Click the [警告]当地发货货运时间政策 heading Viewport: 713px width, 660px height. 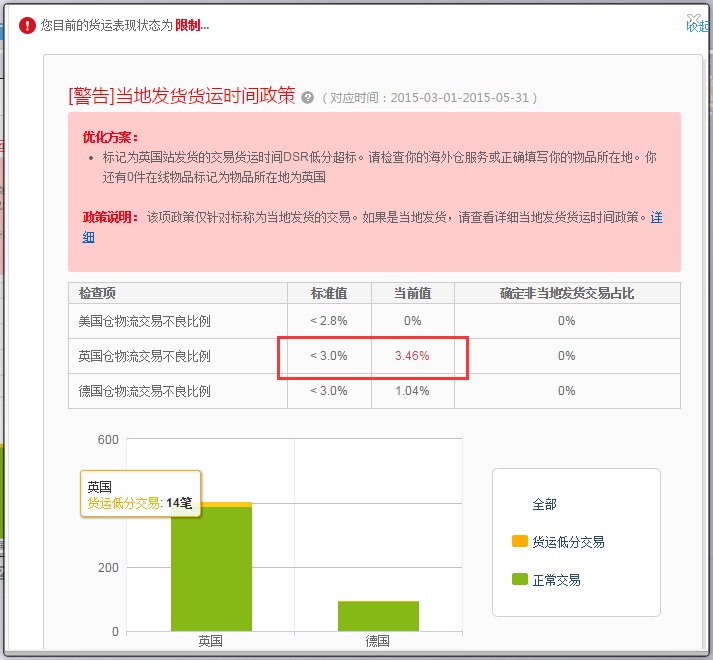[182, 96]
